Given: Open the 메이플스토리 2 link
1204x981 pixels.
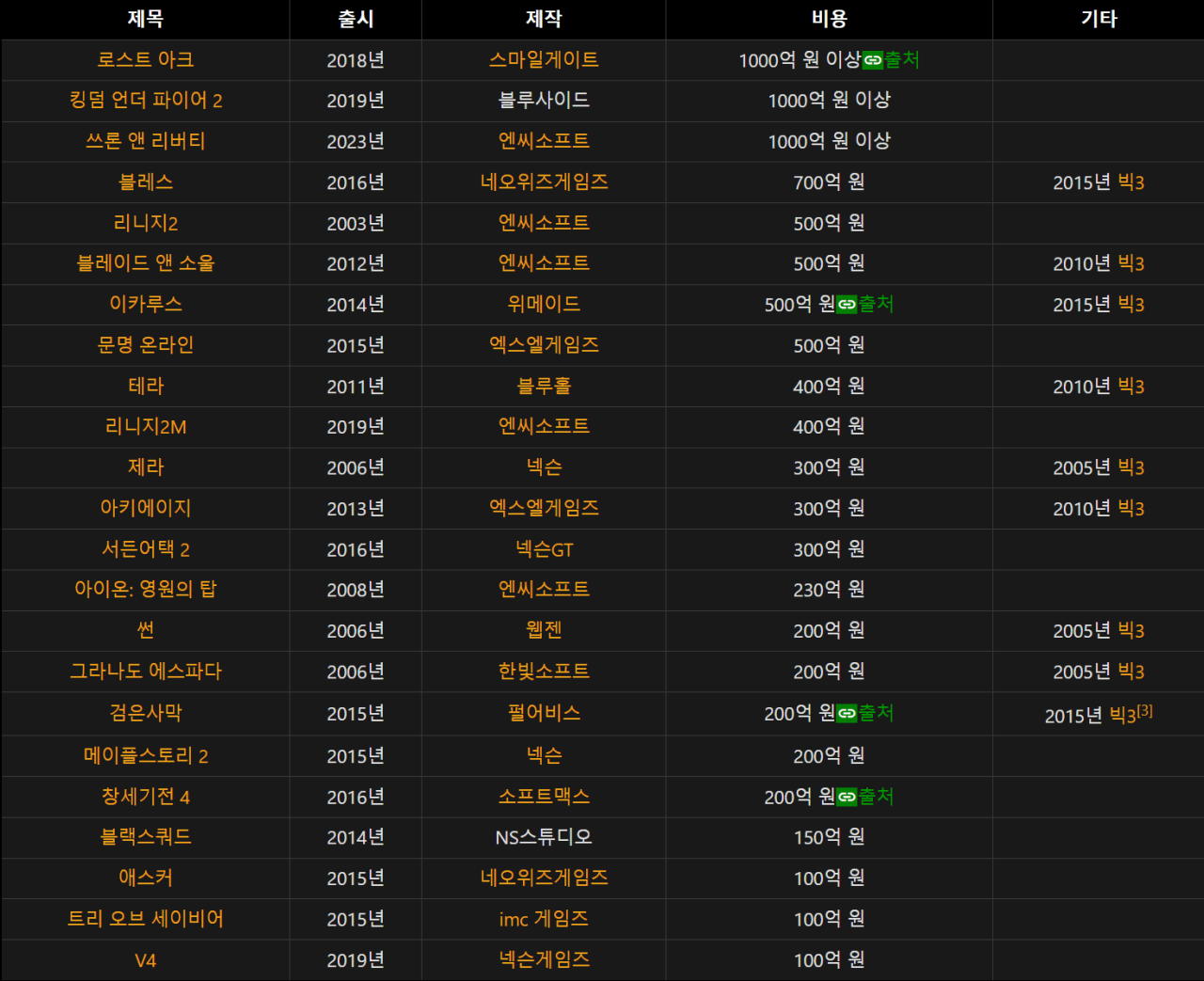Looking at the screenshot, I should point(146,756).
